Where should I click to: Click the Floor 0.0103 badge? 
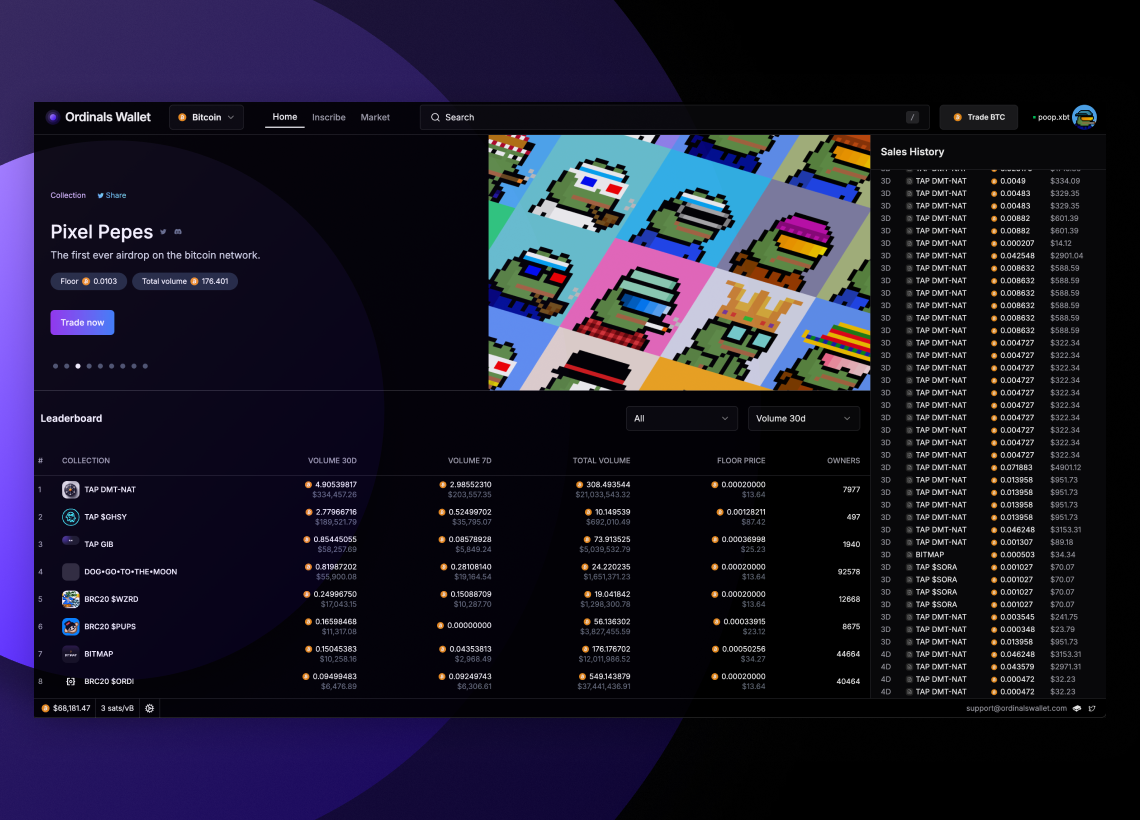pyautogui.click(x=89, y=281)
